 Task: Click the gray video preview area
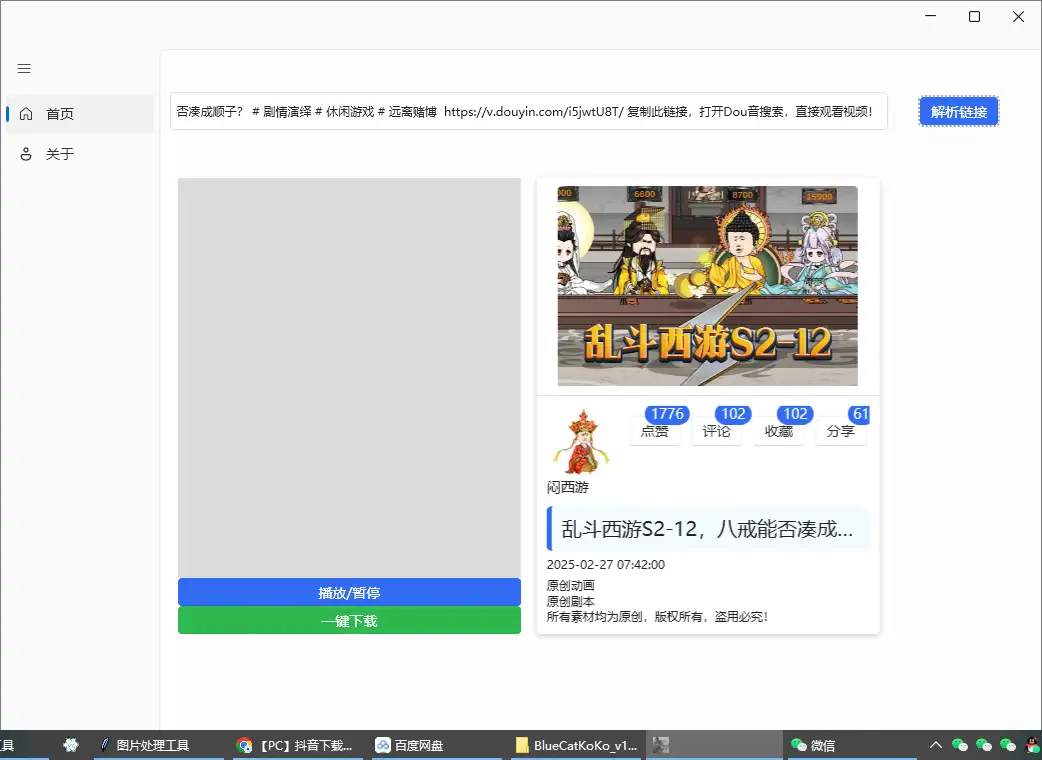pyautogui.click(x=349, y=377)
